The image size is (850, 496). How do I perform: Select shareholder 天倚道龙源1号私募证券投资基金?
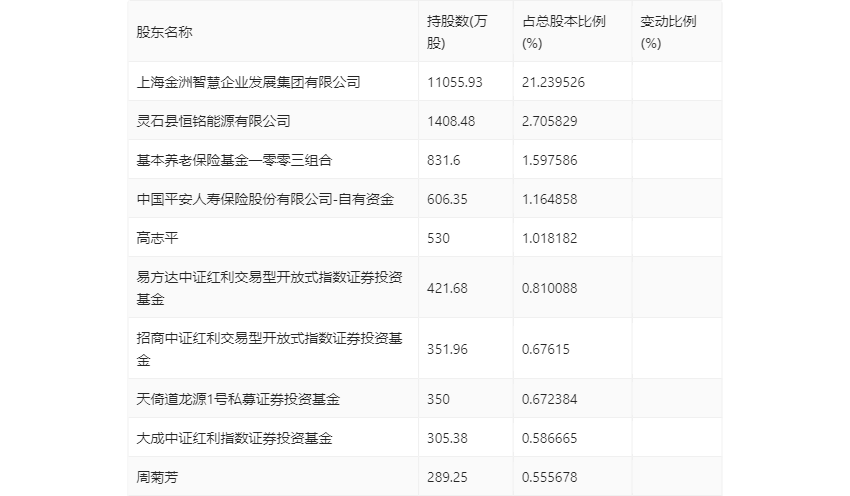(238, 399)
